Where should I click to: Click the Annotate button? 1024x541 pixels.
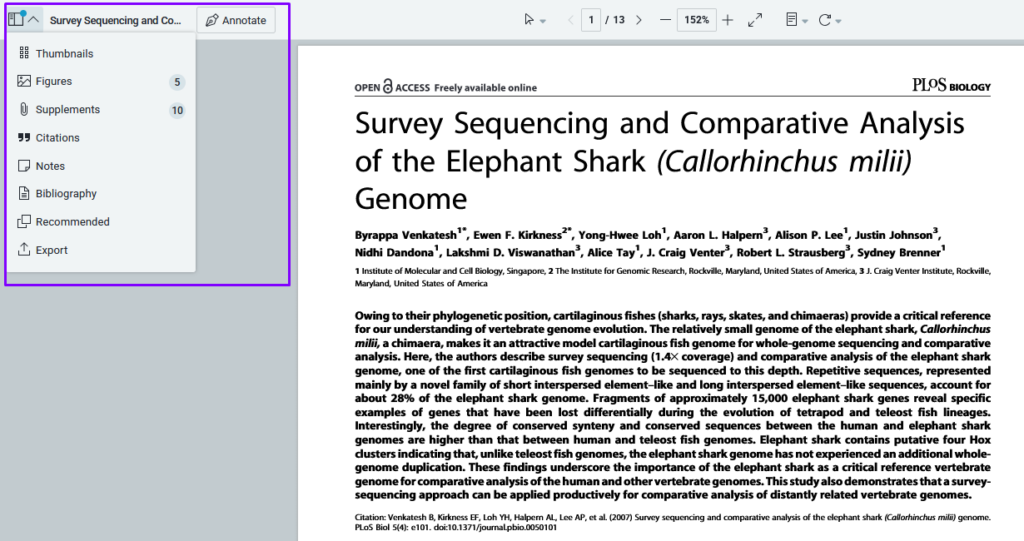[x=236, y=20]
